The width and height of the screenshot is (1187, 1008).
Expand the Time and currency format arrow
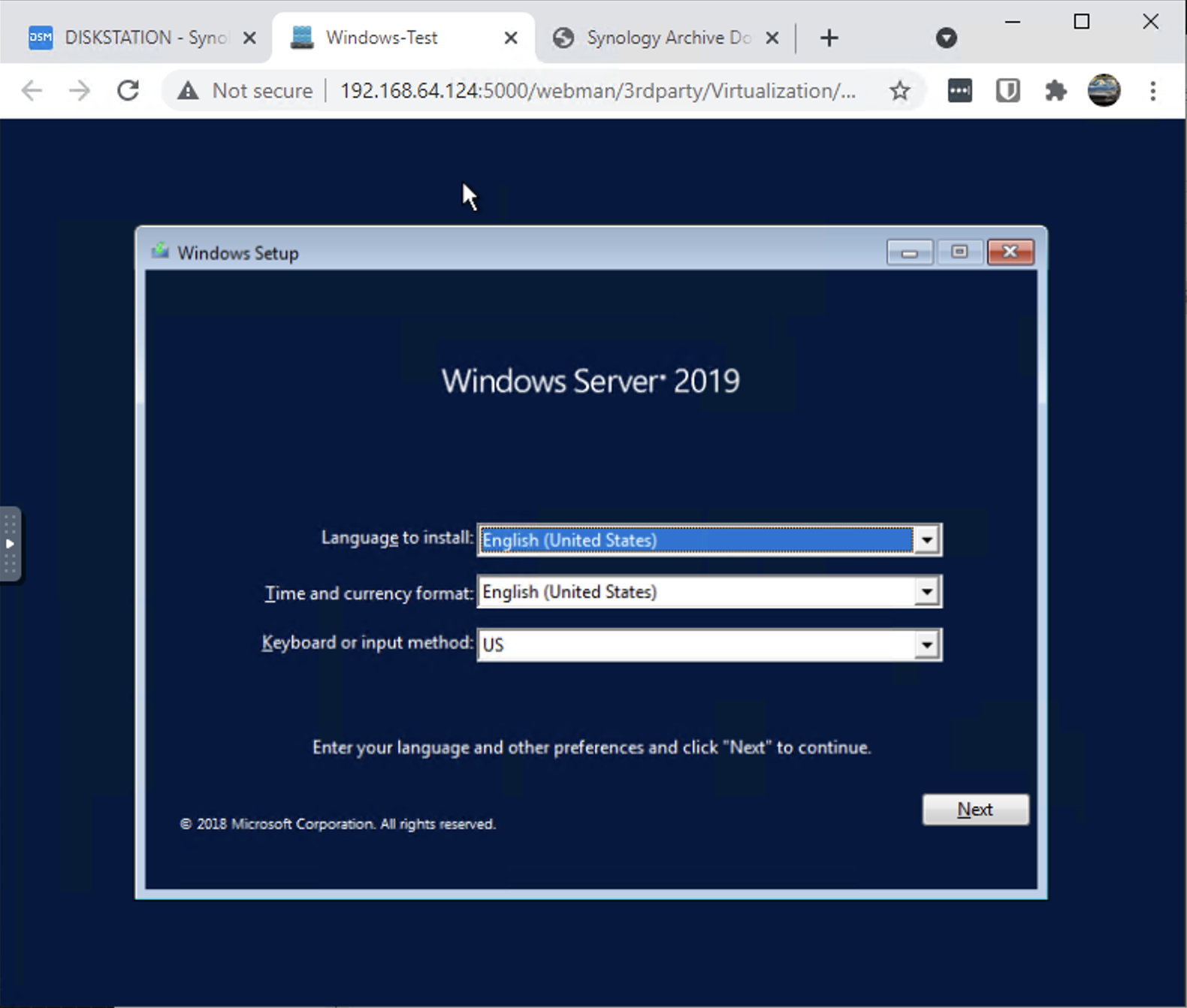coord(927,592)
